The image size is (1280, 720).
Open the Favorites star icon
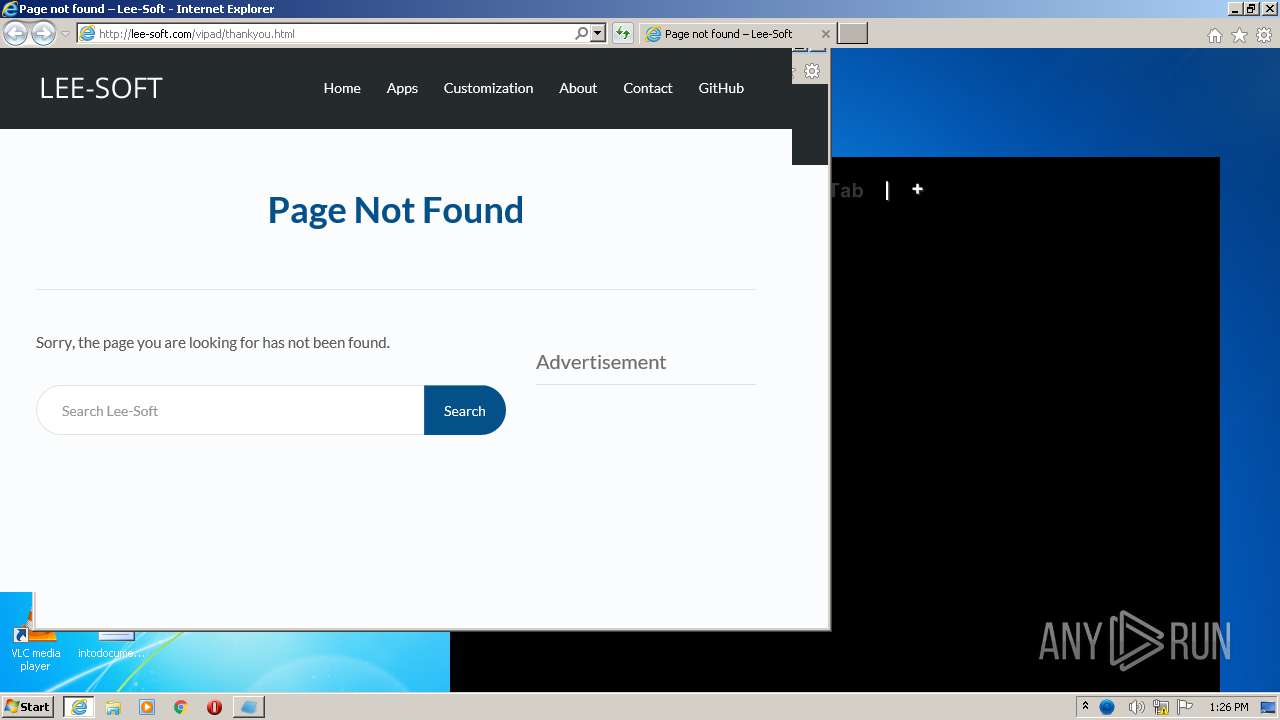(1239, 35)
